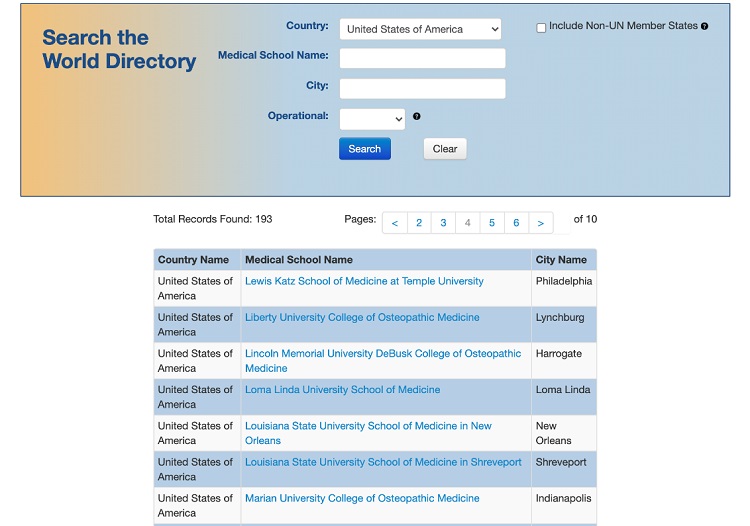Open LSU School of Medicine in Shreveport

click(383, 462)
